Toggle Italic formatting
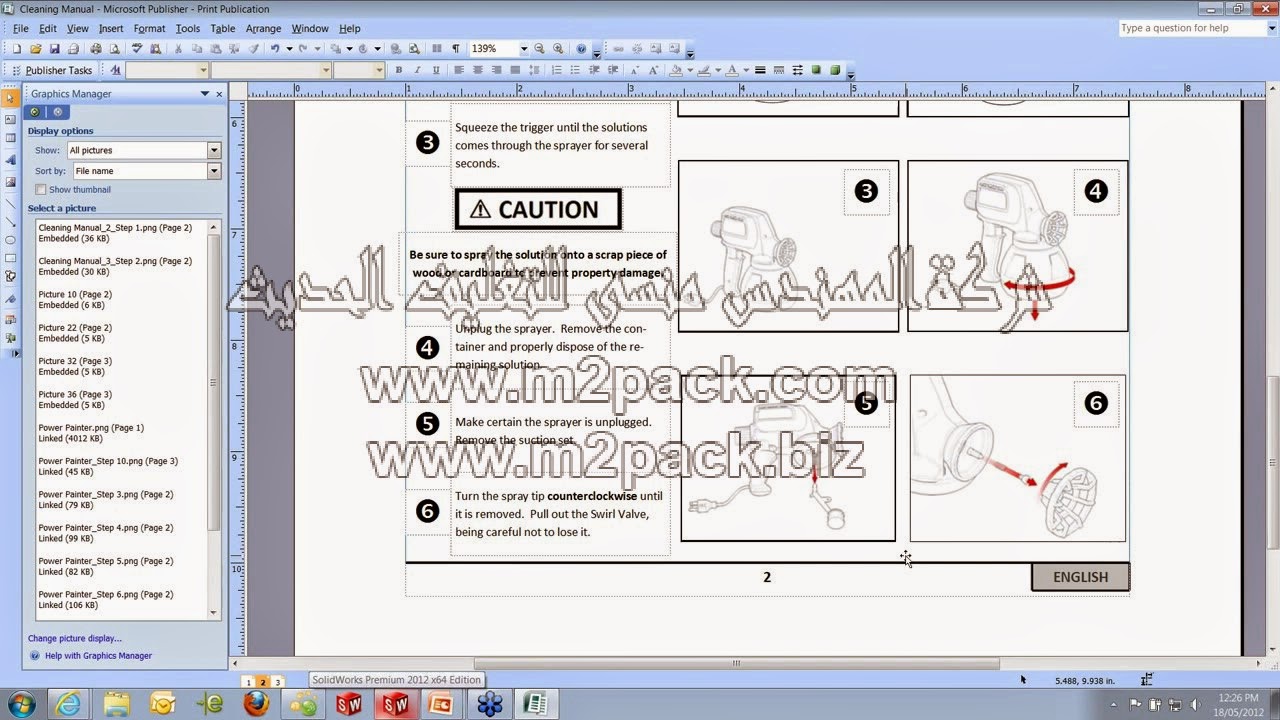The height and width of the screenshot is (720, 1280). [416, 70]
